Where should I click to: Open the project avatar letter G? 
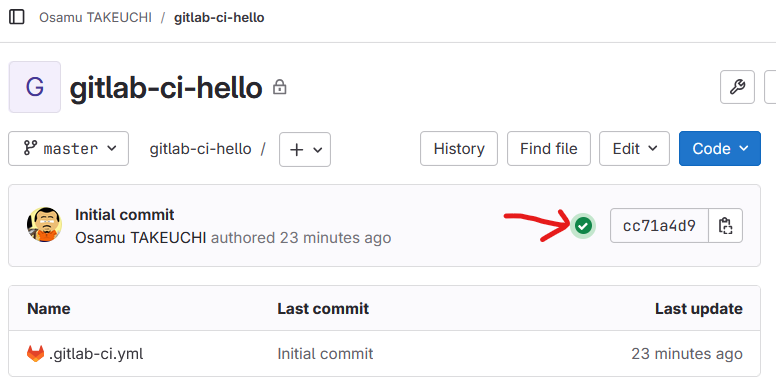(35, 87)
